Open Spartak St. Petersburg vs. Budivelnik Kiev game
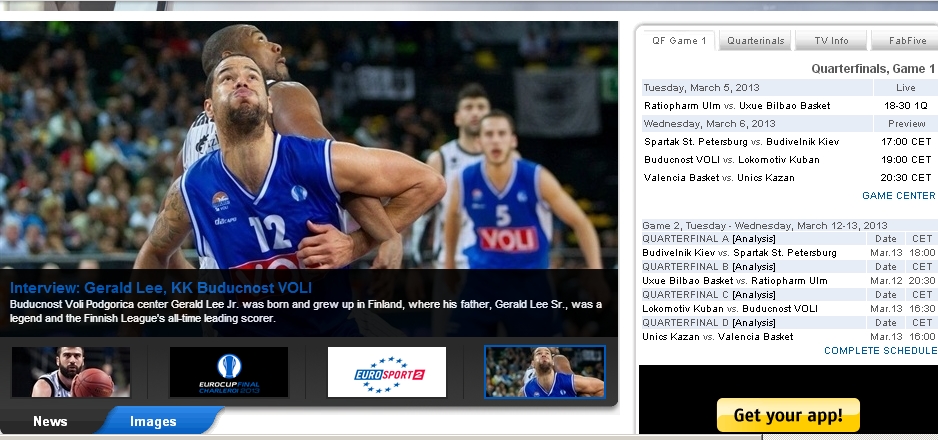The height and width of the screenshot is (440, 938). click(742, 142)
